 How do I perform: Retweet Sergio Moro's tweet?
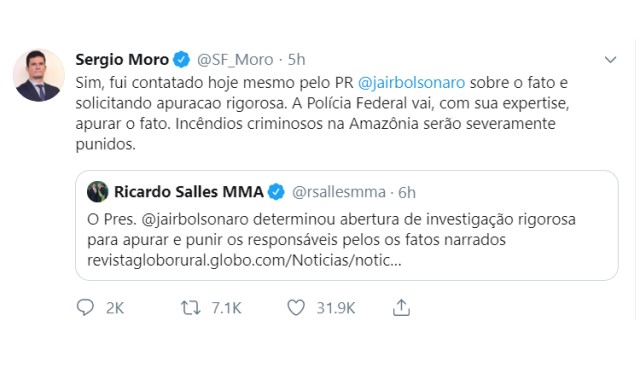coord(191,308)
